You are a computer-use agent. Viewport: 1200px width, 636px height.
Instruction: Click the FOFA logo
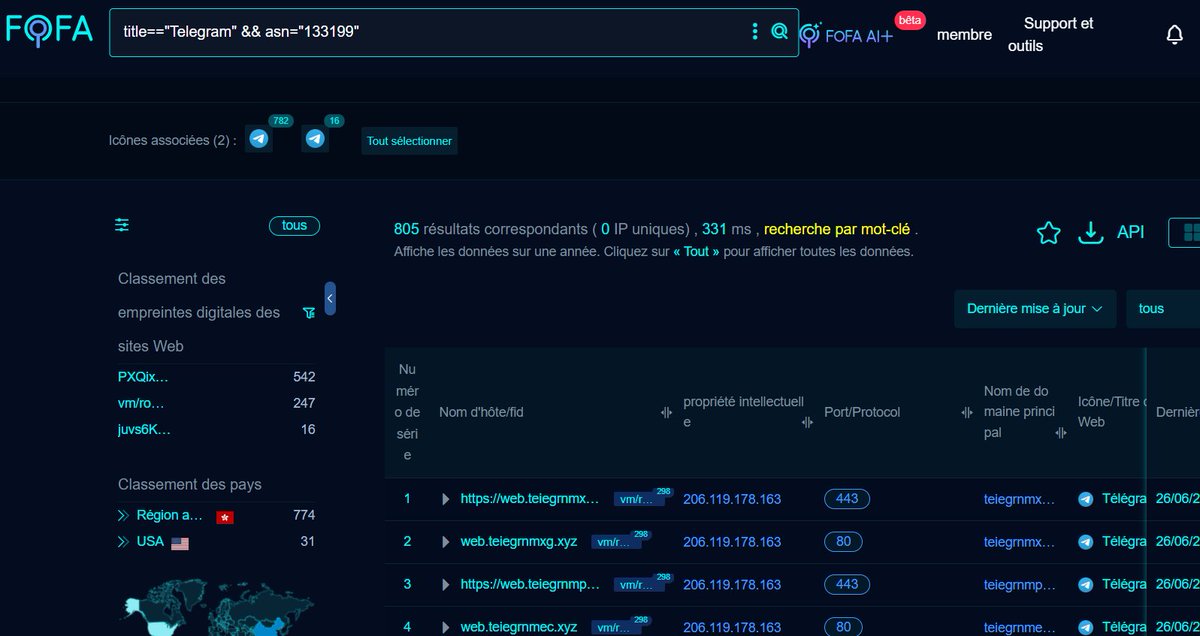(49, 30)
